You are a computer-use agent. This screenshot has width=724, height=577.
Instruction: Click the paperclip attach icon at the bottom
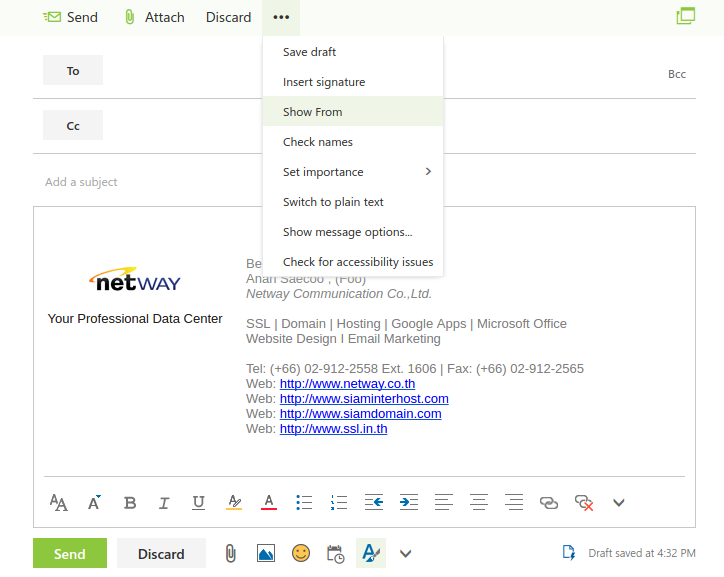click(230, 553)
